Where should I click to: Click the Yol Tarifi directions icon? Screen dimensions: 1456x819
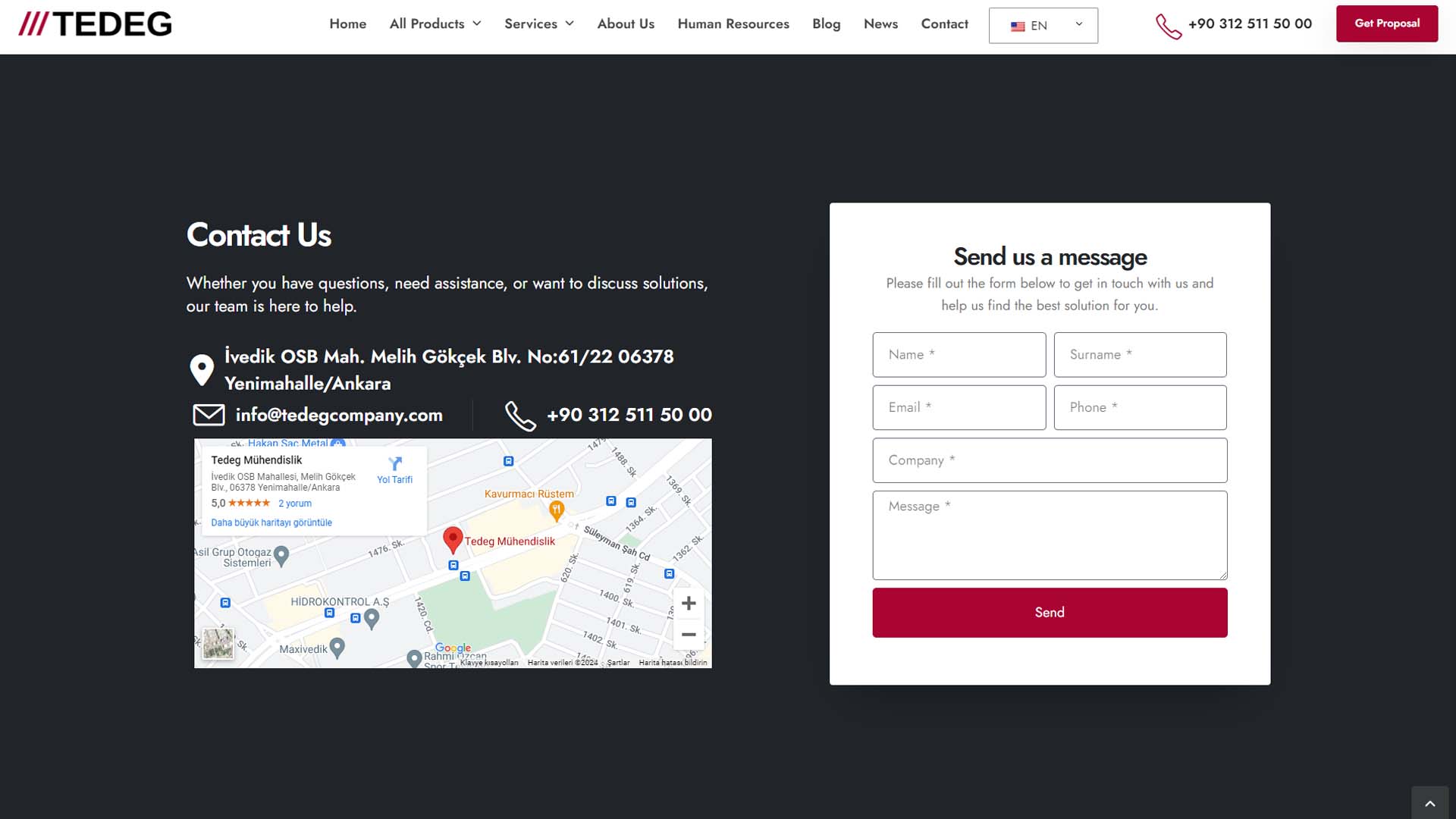coord(394,464)
